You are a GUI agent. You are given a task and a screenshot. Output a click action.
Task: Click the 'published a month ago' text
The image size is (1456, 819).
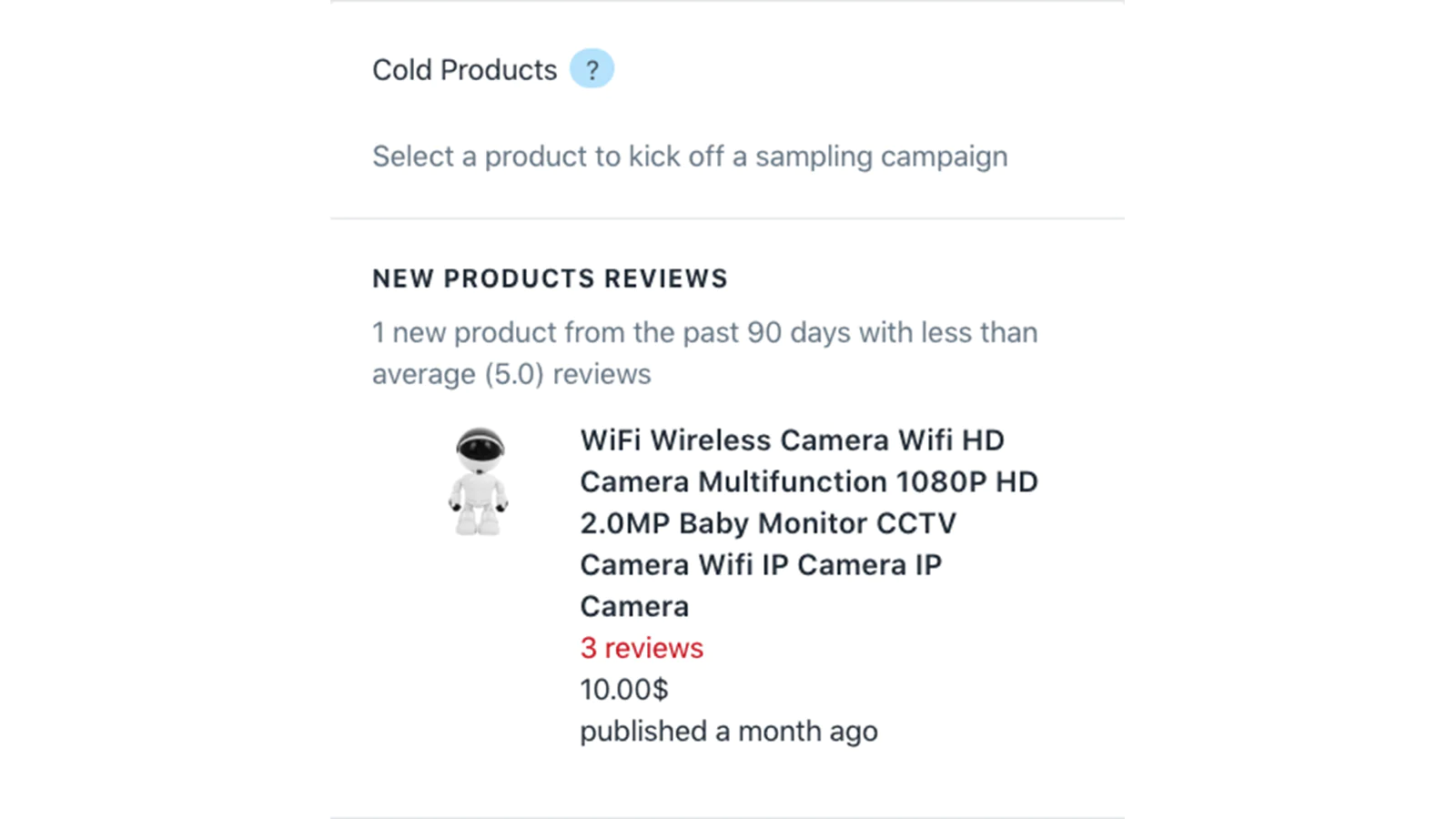point(729,732)
